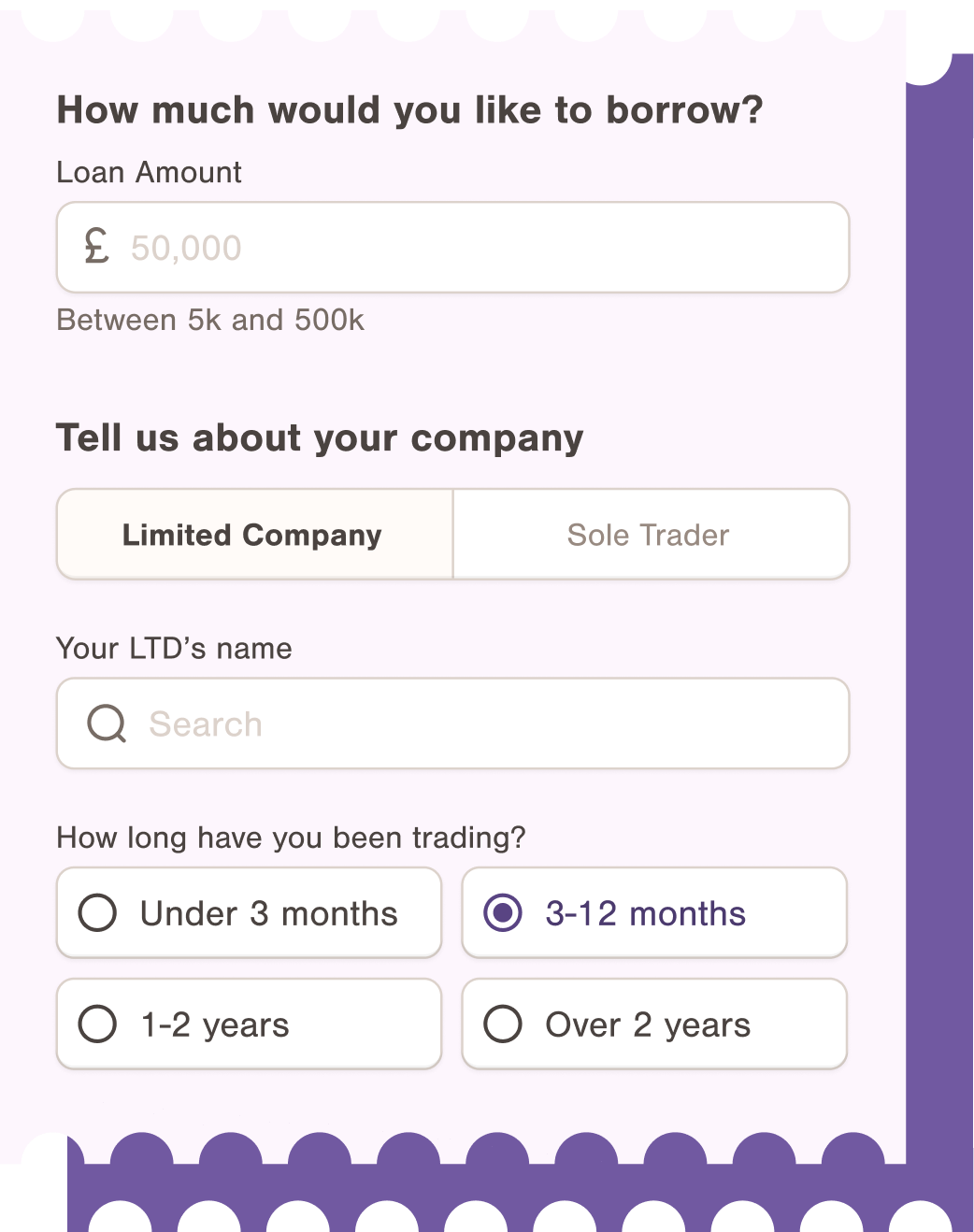This screenshot has height=1232, width=974.
Task: Click the 3-12 months label text
Action: click(x=646, y=913)
